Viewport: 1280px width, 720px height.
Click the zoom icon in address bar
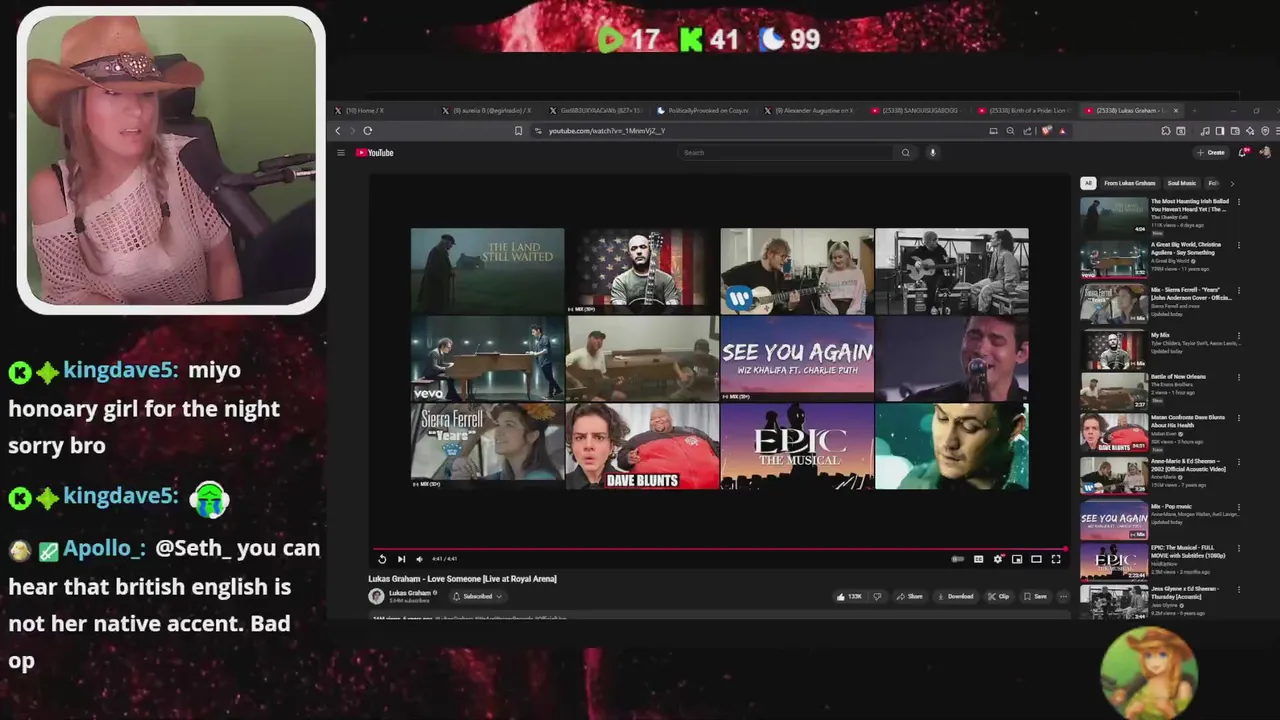point(1010,131)
